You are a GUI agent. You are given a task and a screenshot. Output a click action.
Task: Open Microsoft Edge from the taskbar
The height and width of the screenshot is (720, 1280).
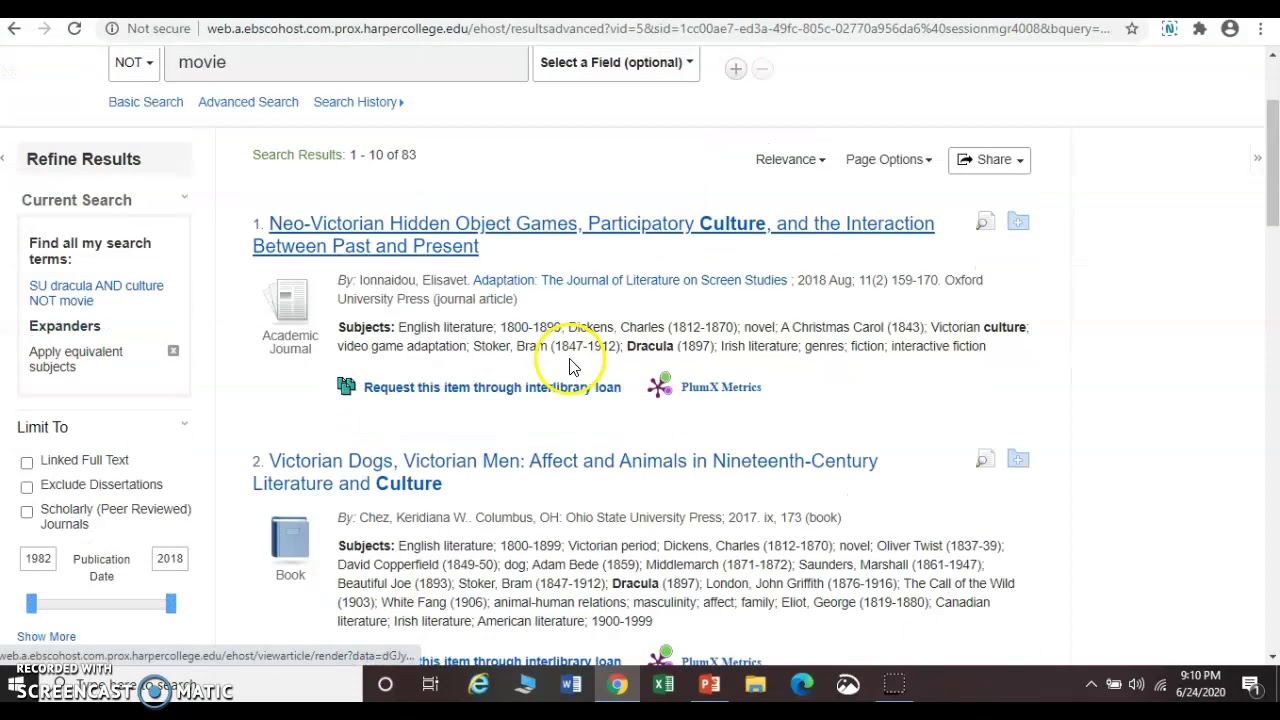pyautogui.click(x=801, y=685)
